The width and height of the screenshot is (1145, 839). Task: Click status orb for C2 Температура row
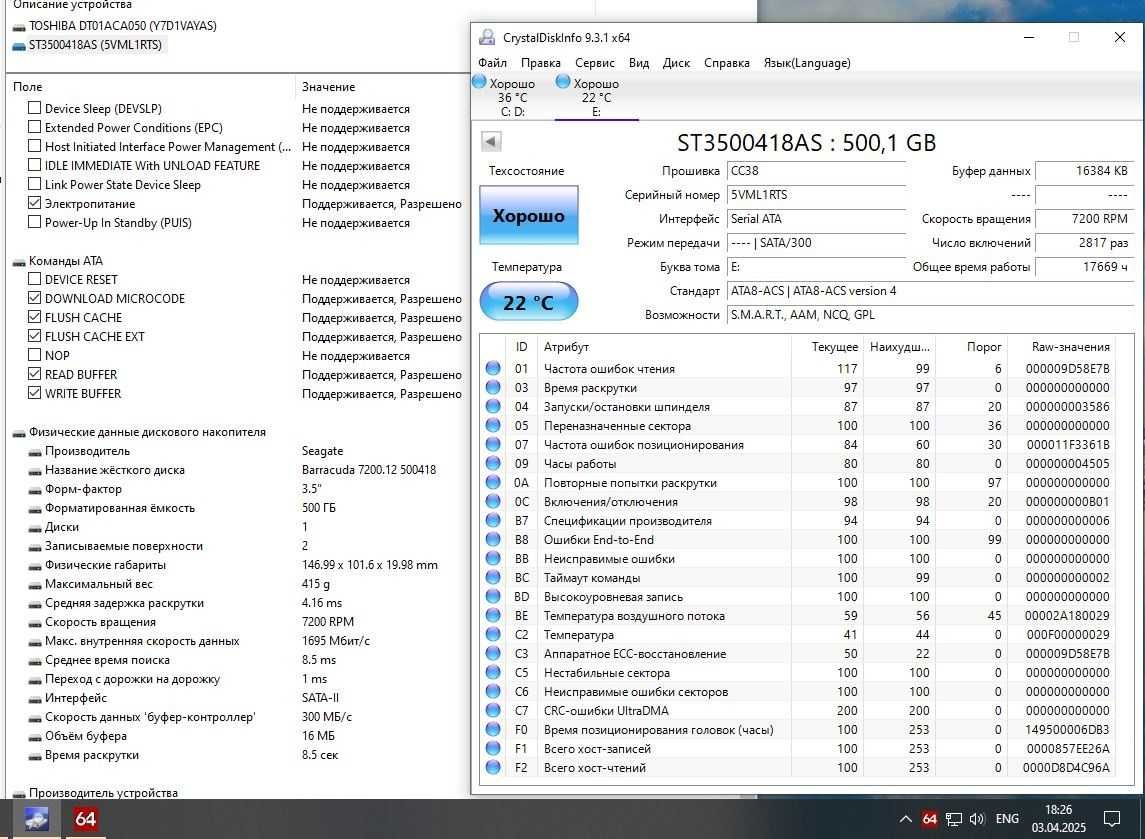pos(493,634)
